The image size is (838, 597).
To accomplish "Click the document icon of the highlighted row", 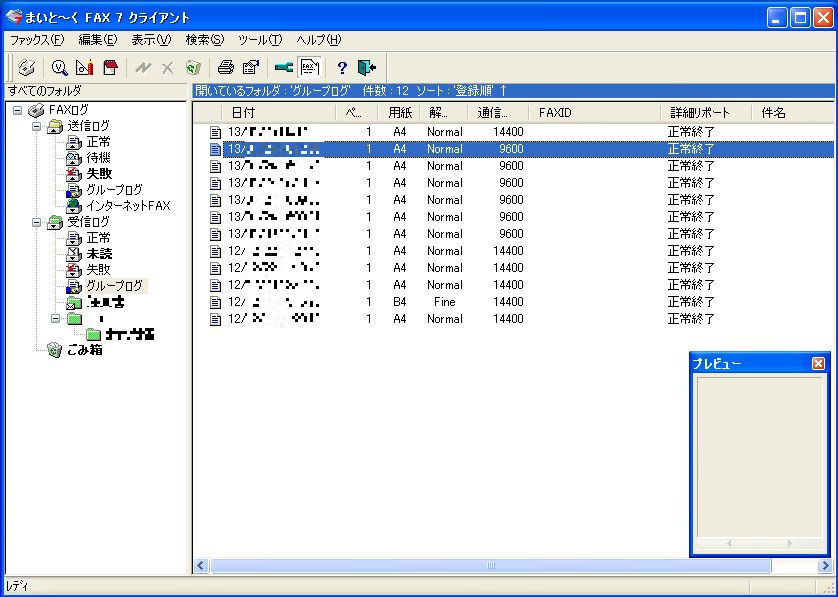I will click(x=215, y=149).
